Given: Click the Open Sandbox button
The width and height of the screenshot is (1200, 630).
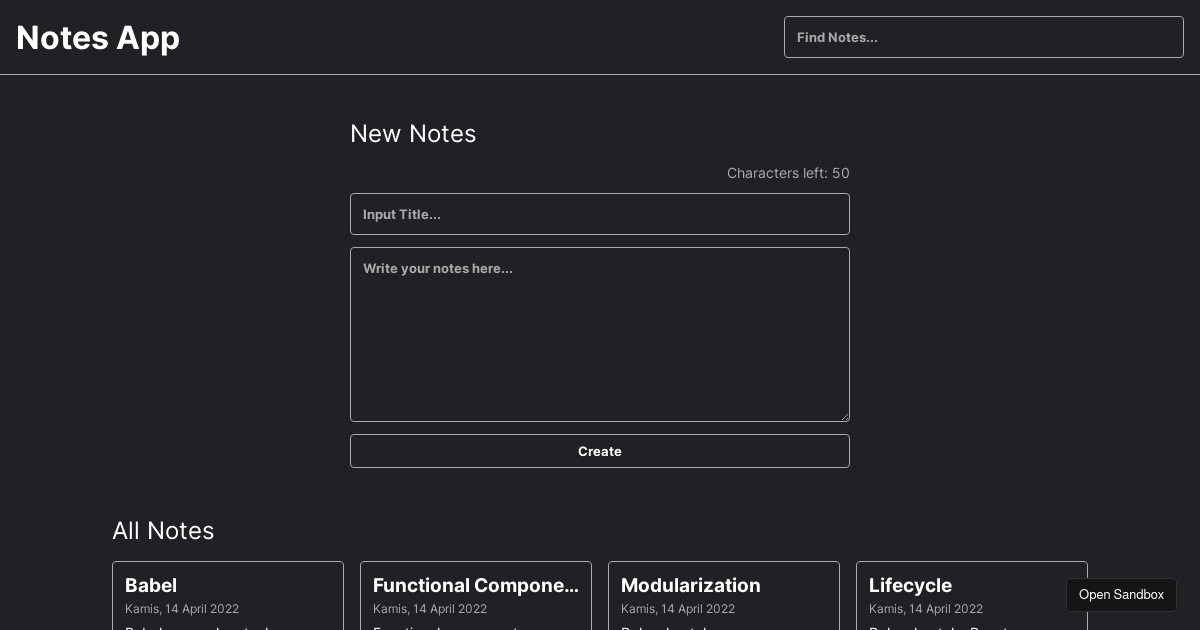Looking at the screenshot, I should click(1121, 594).
